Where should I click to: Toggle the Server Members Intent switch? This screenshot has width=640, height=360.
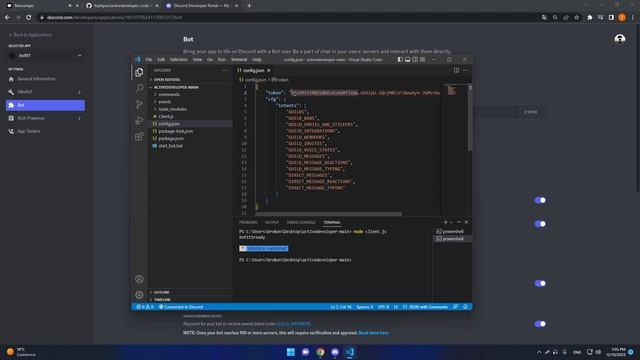click(540, 324)
